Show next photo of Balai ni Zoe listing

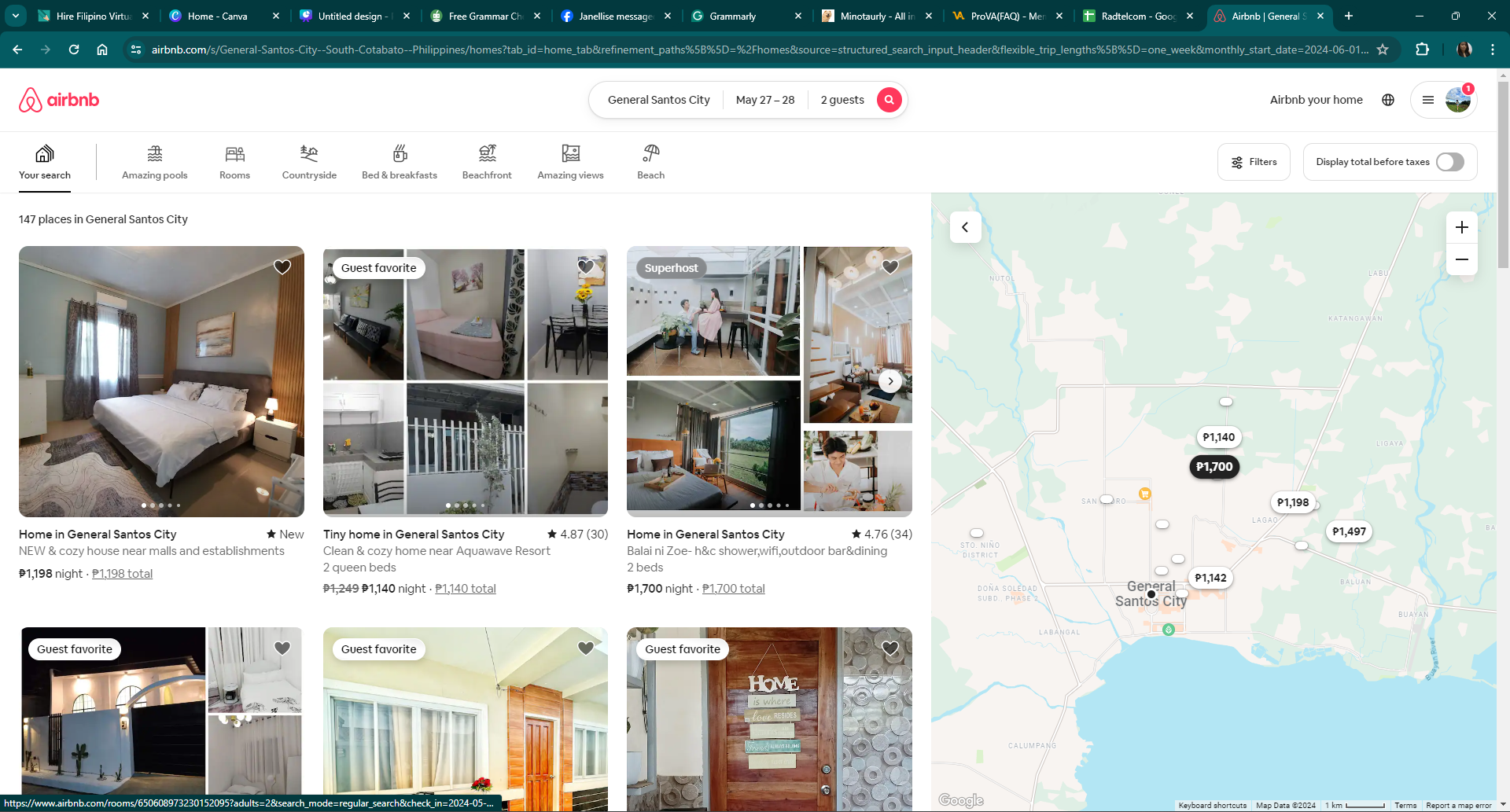point(890,381)
